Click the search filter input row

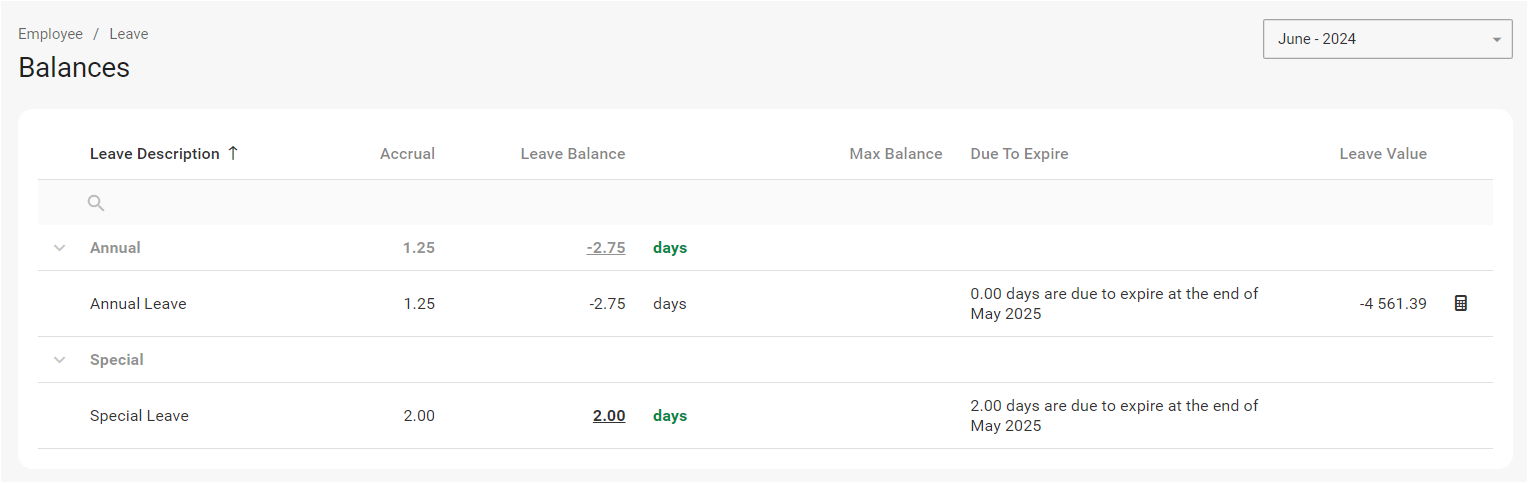pos(700,203)
